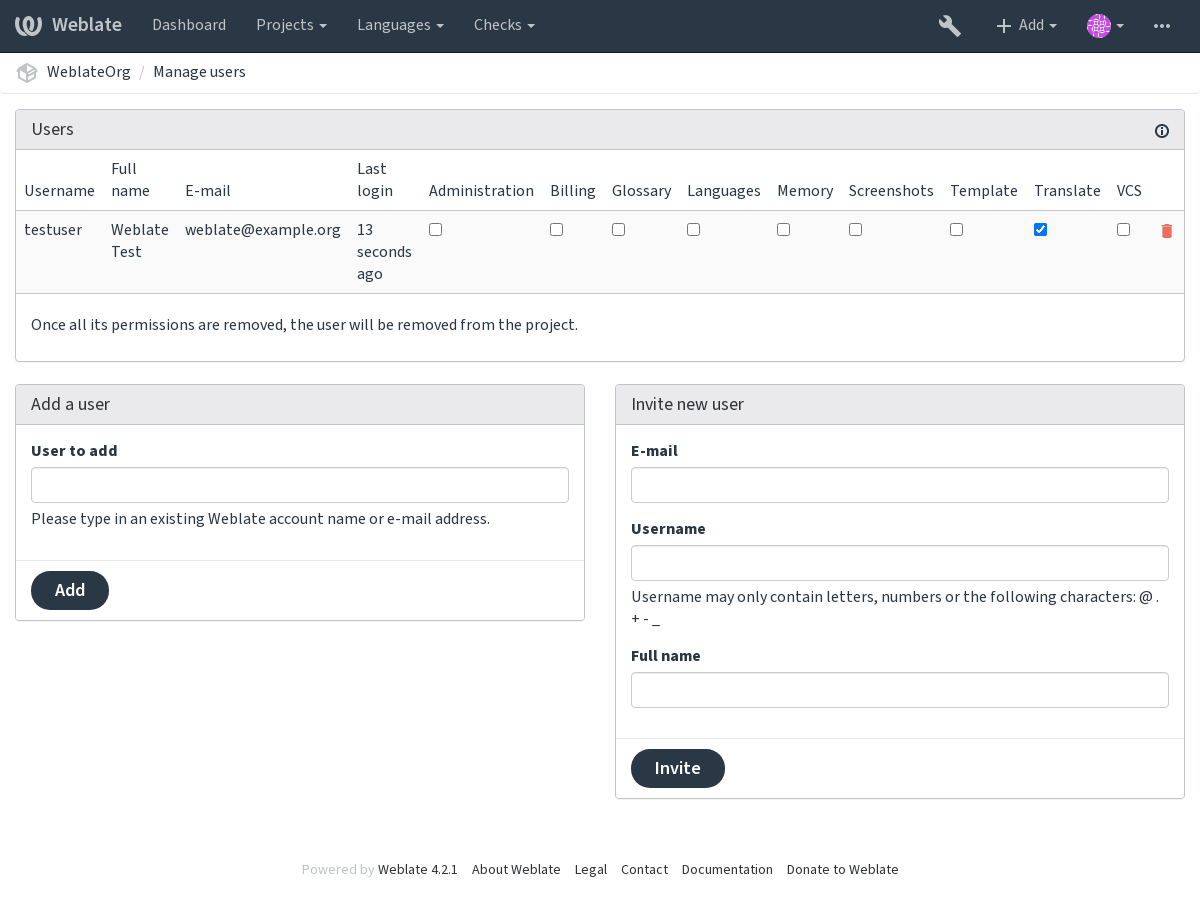Click the user avatar icon
Screen dimensions: 1200x903
[x=1098, y=26]
